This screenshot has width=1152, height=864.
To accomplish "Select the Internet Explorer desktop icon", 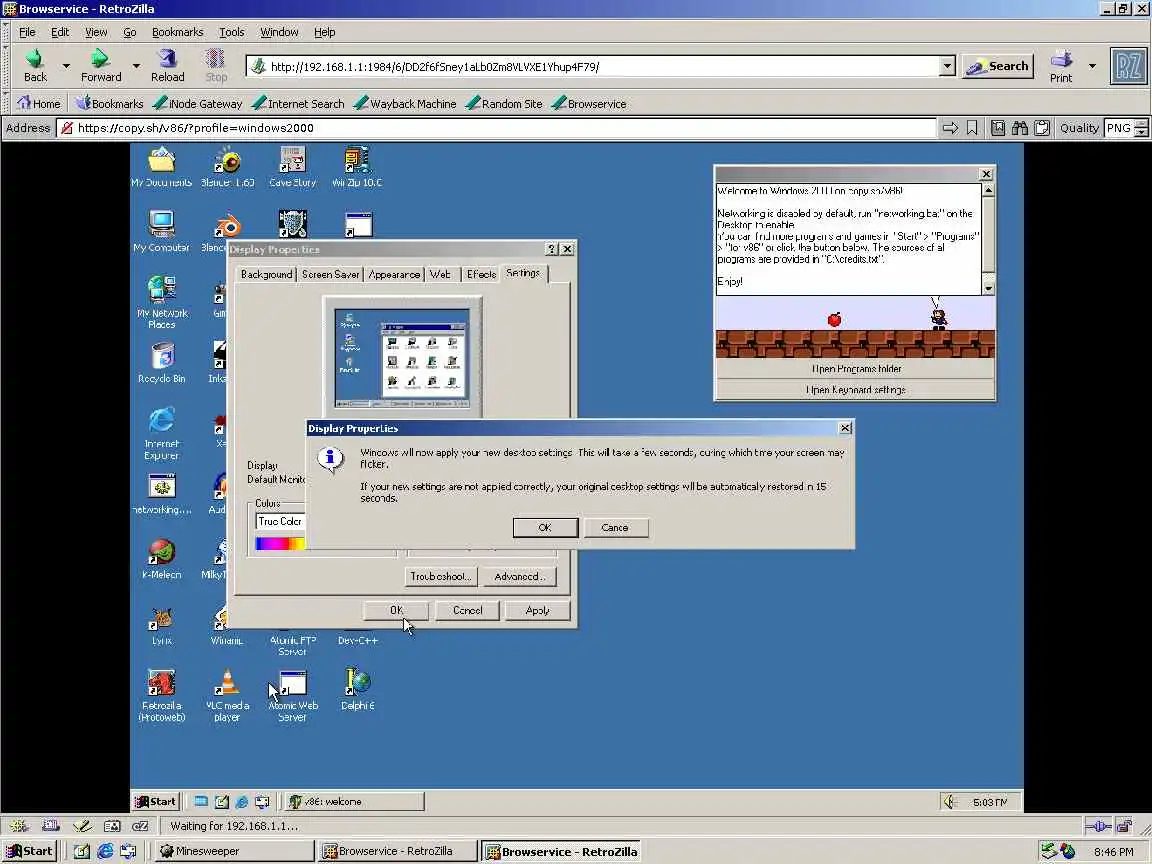I will point(162,433).
